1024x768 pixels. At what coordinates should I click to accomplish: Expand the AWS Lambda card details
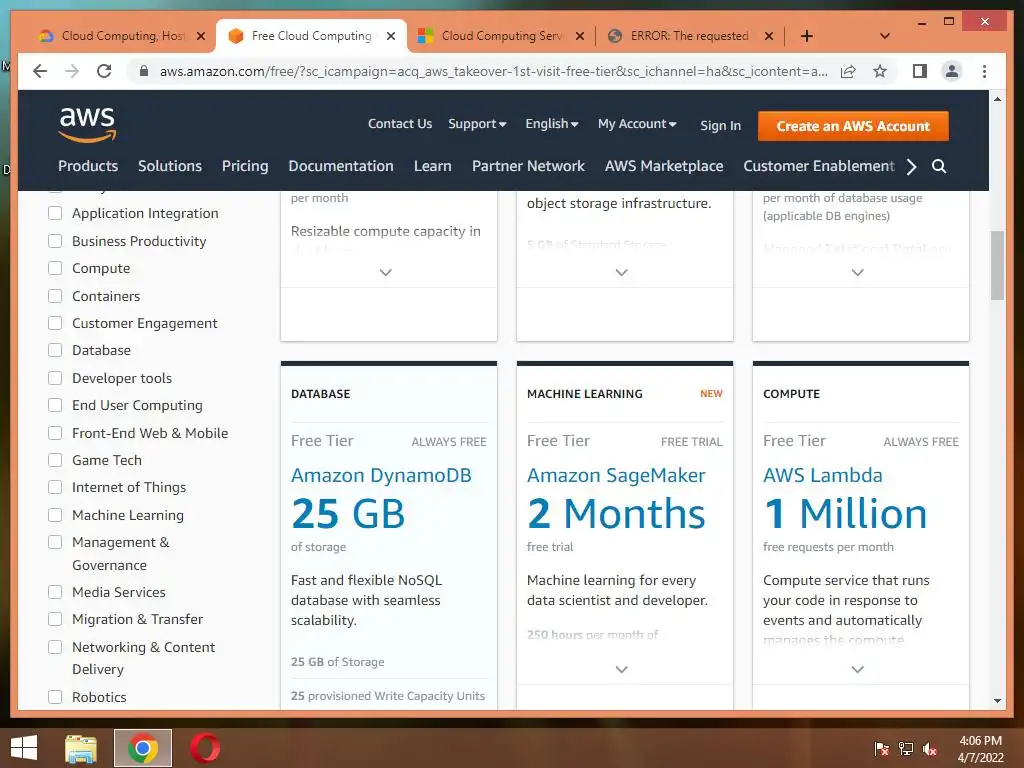857,669
